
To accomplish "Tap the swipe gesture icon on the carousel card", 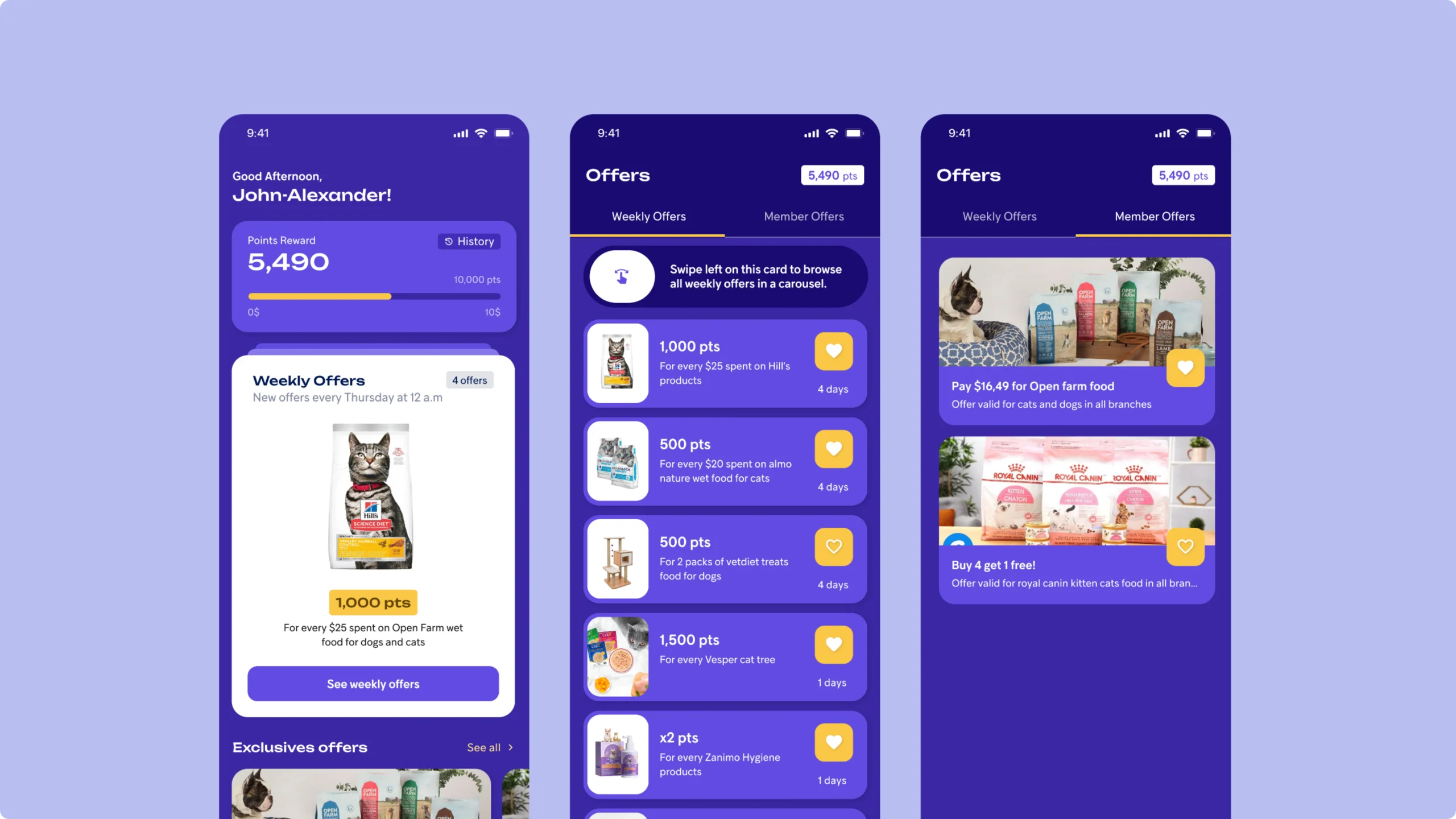I will pyautogui.click(x=620, y=276).
